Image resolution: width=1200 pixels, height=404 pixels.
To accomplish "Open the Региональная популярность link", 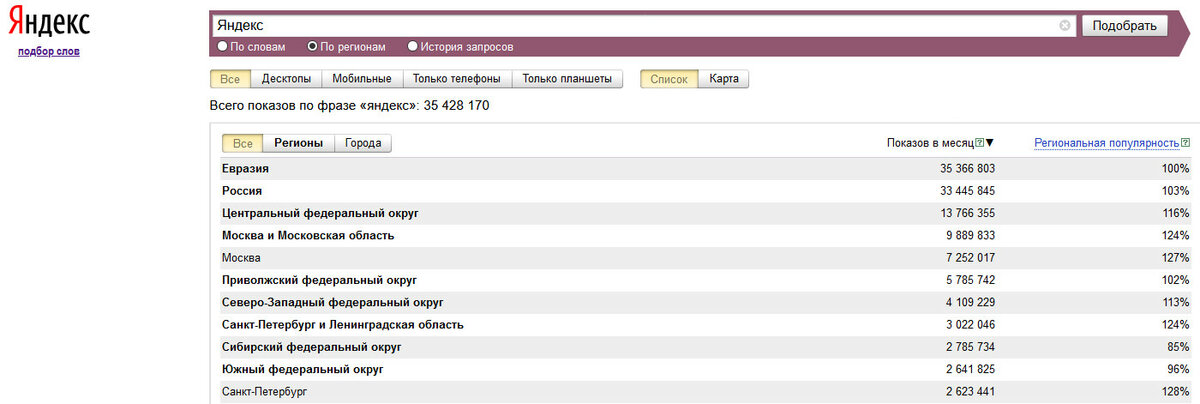I will point(1106,143).
